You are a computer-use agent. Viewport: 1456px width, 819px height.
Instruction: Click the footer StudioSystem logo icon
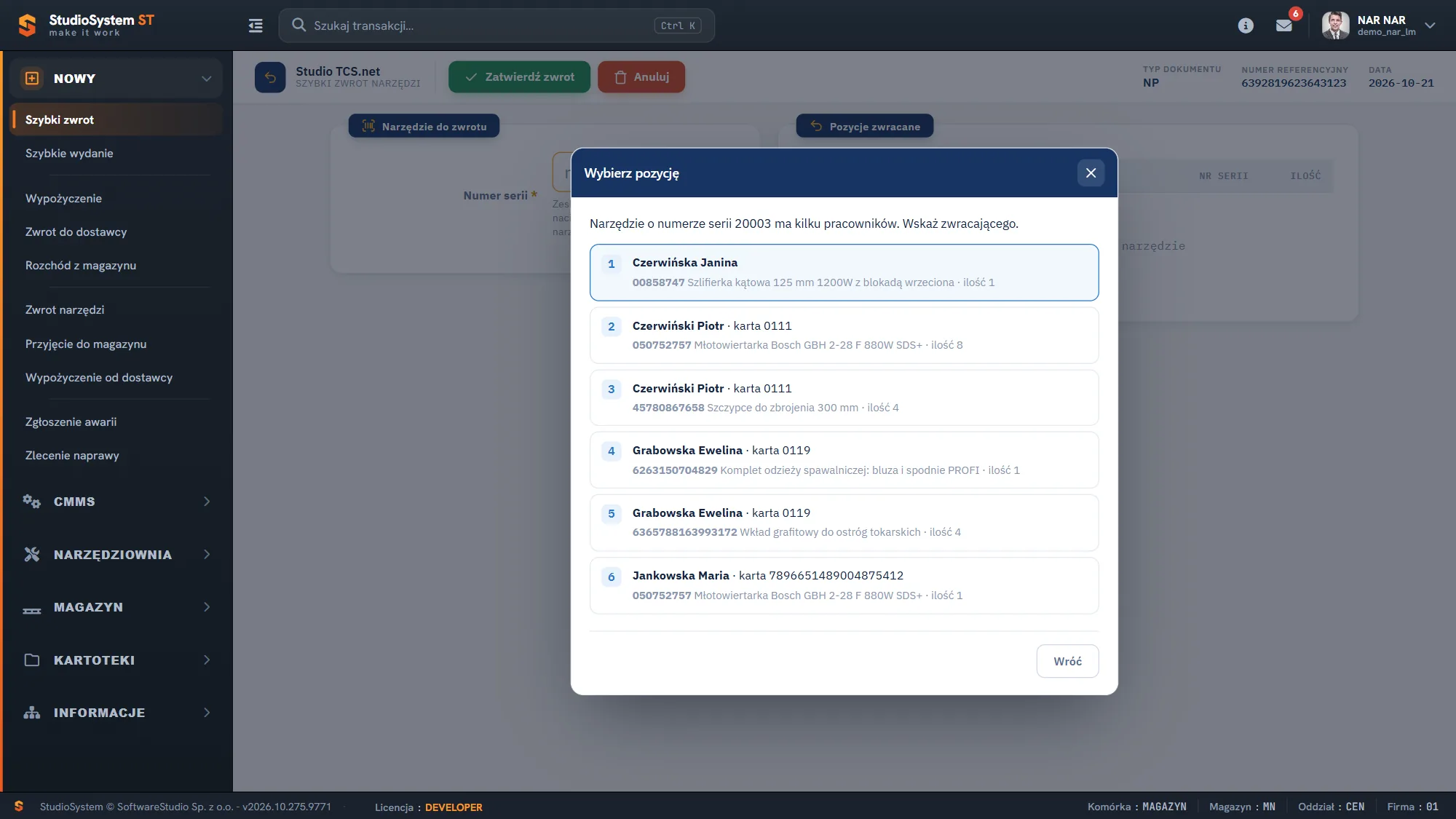click(19, 807)
